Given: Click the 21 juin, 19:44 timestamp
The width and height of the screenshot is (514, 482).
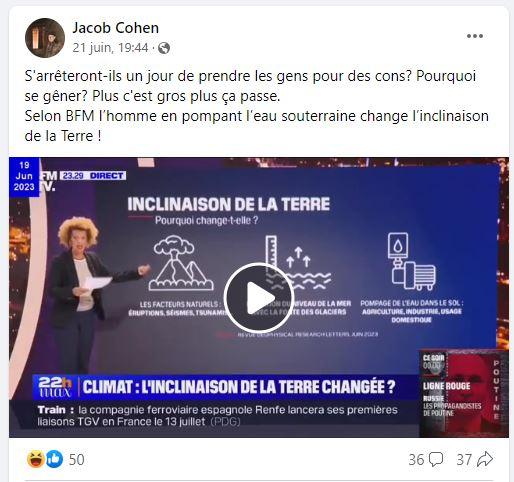Looking at the screenshot, I should click(x=110, y=48).
